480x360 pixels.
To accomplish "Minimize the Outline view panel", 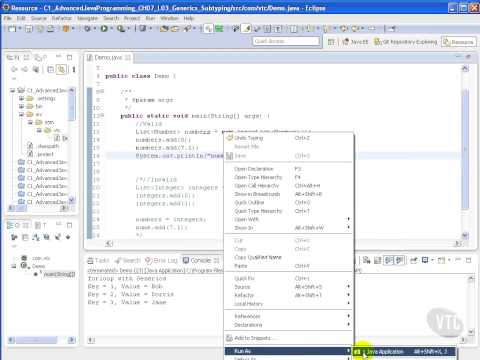I will pyautogui.click(x=58, y=224).
